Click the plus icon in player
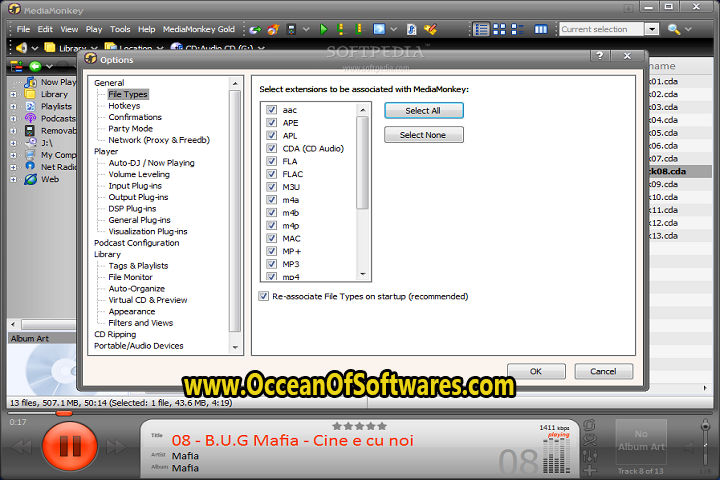This screenshot has height=480, width=720. (590, 470)
